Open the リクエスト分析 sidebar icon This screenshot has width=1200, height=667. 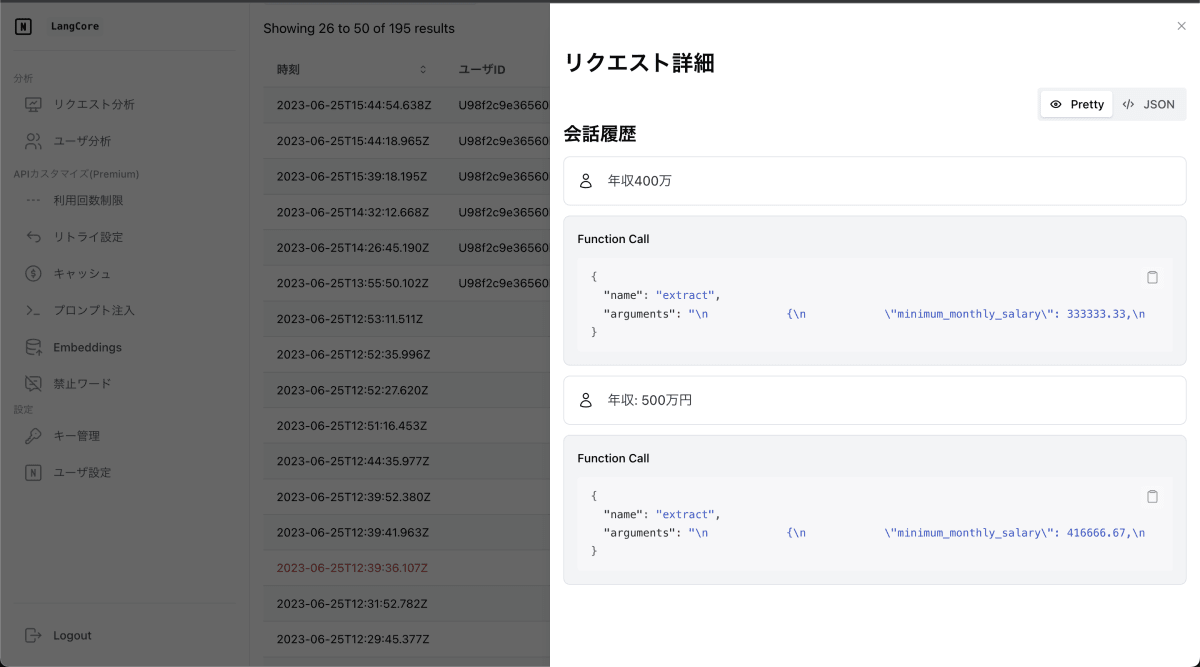[34, 103]
